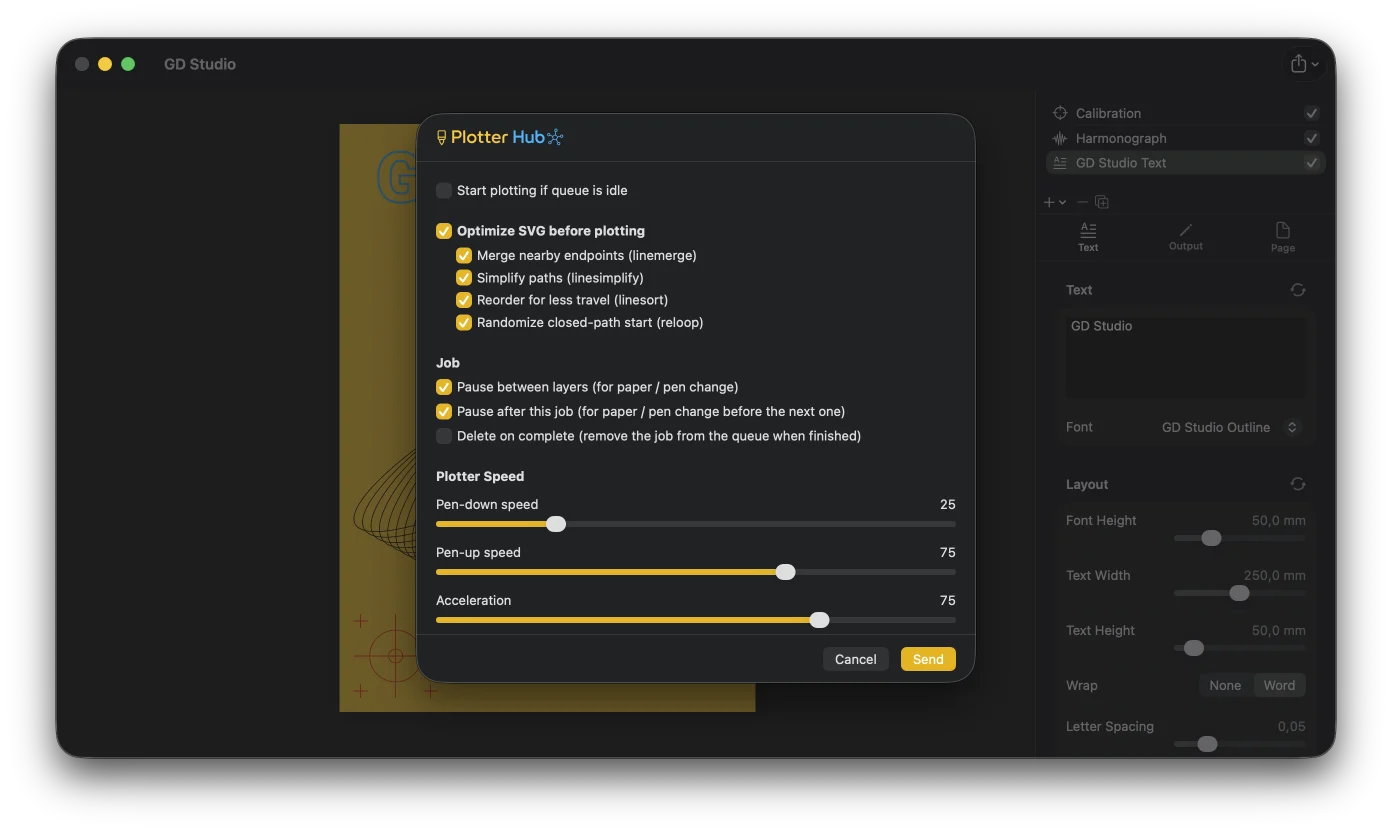Viewport: 1392px width, 832px height.
Task: Turn off Pause between layers
Action: [x=444, y=387]
